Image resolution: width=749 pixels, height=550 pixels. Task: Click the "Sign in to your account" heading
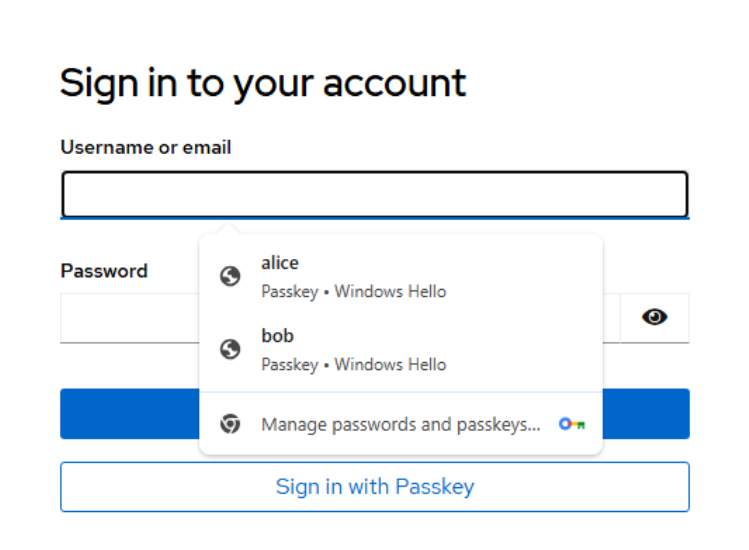click(263, 83)
